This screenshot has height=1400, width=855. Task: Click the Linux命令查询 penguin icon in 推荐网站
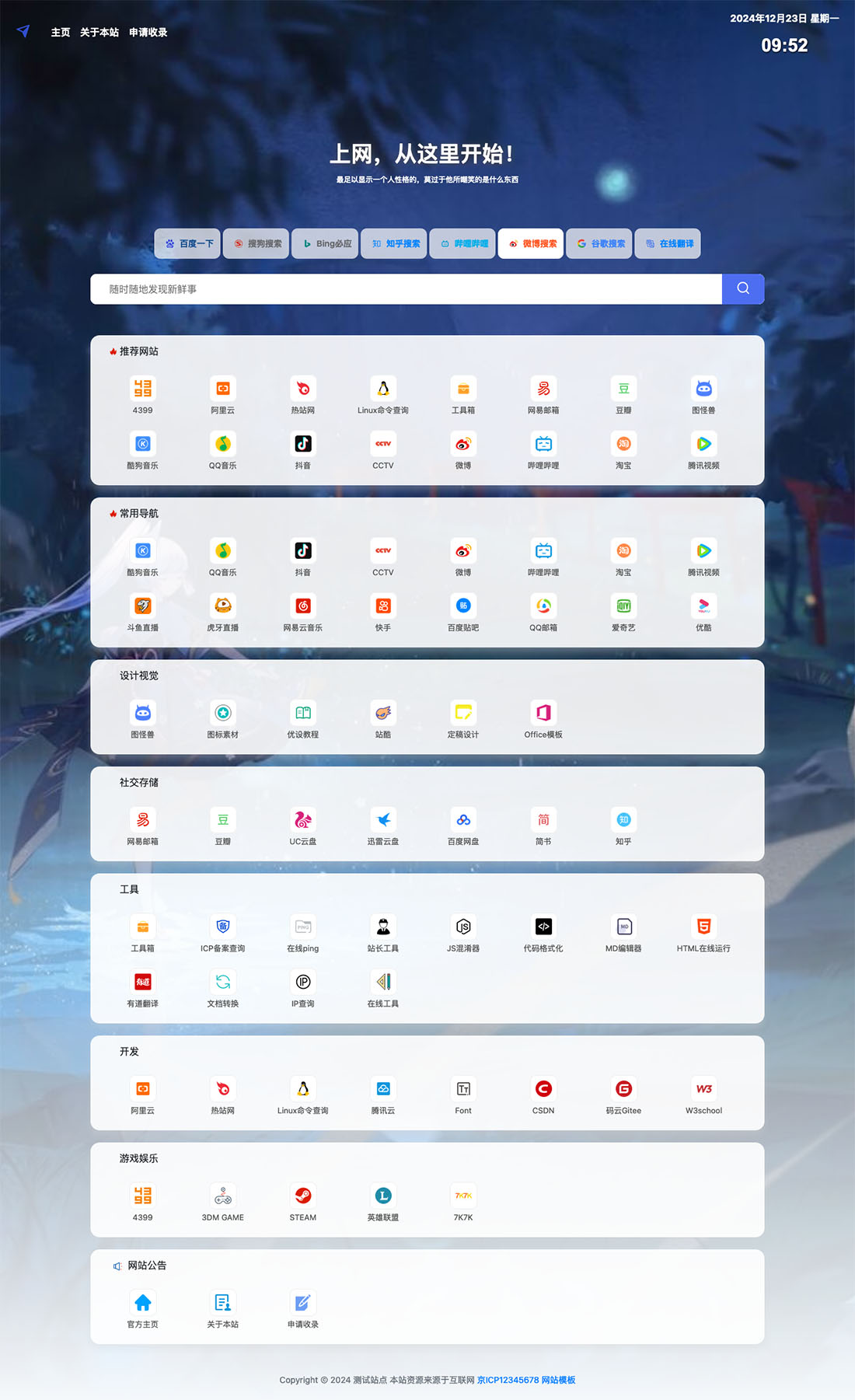(x=383, y=389)
